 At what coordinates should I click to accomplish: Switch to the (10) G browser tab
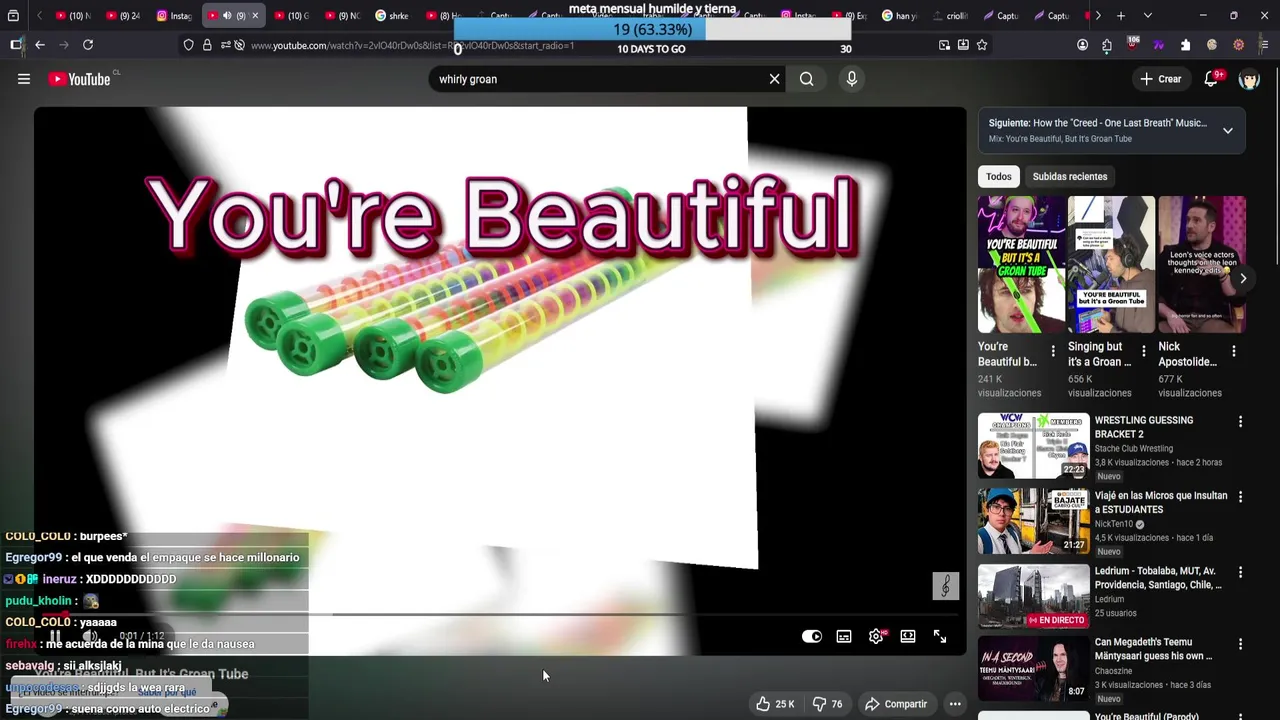point(292,16)
